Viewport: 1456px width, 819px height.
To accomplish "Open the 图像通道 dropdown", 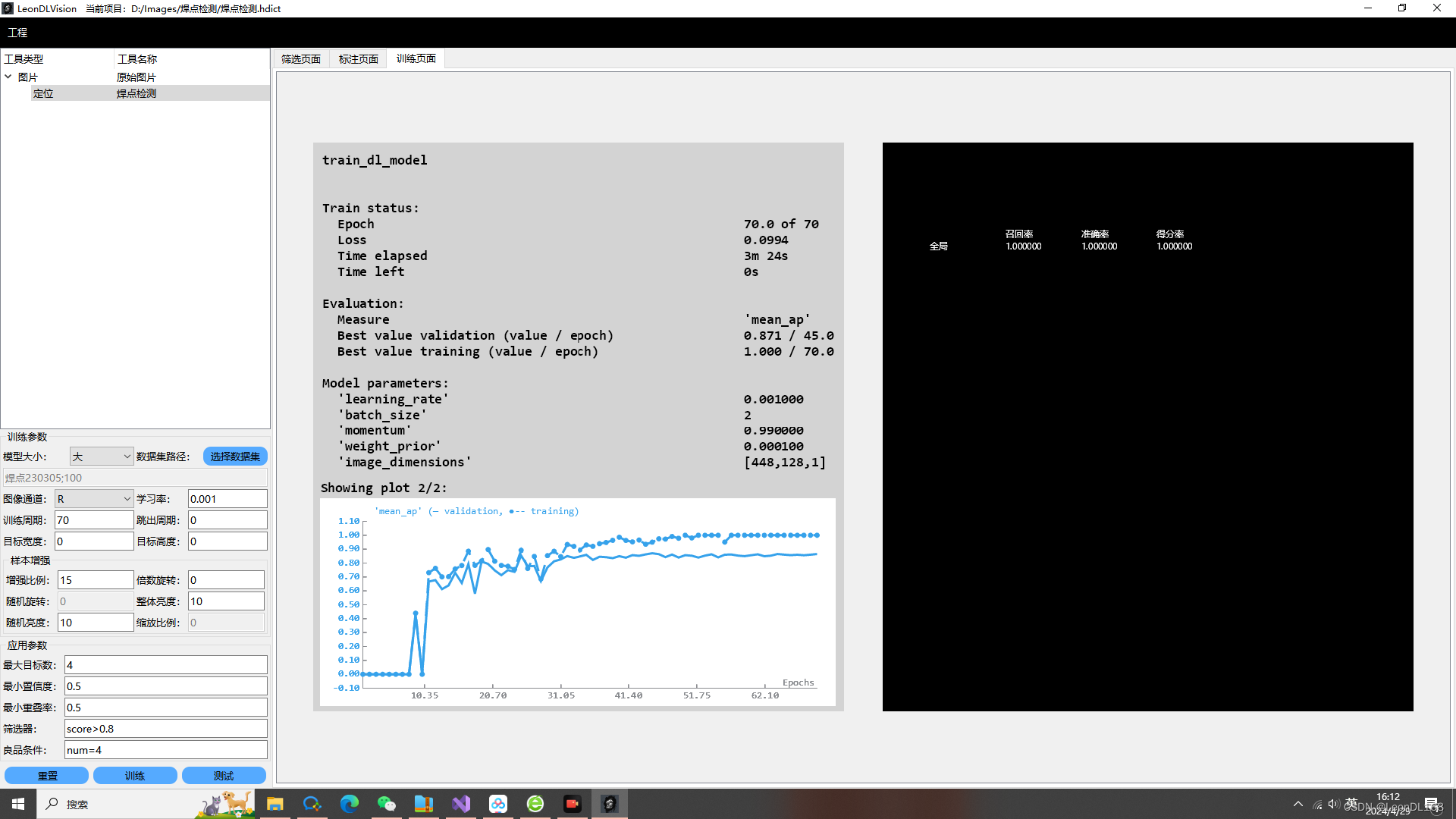I will click(94, 499).
